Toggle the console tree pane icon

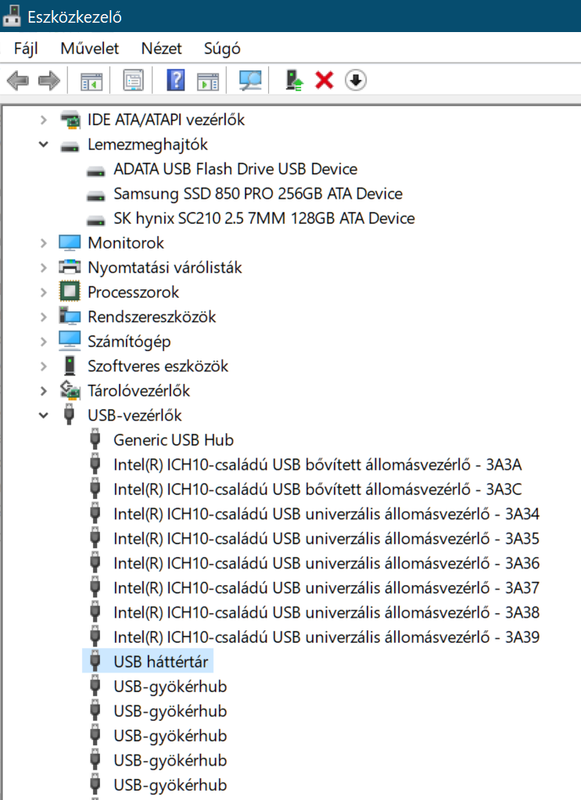[x=91, y=81]
